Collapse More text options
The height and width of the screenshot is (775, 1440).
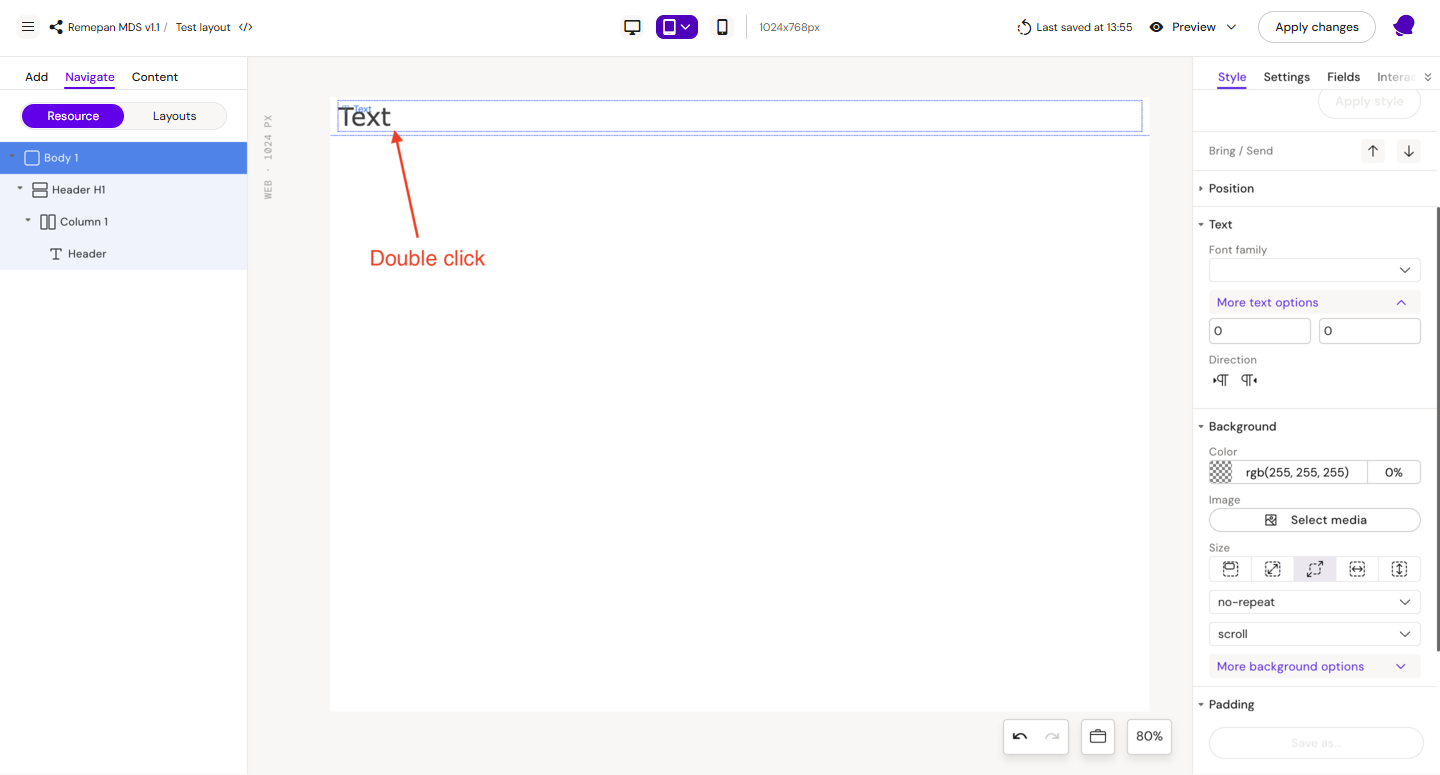coord(1314,302)
